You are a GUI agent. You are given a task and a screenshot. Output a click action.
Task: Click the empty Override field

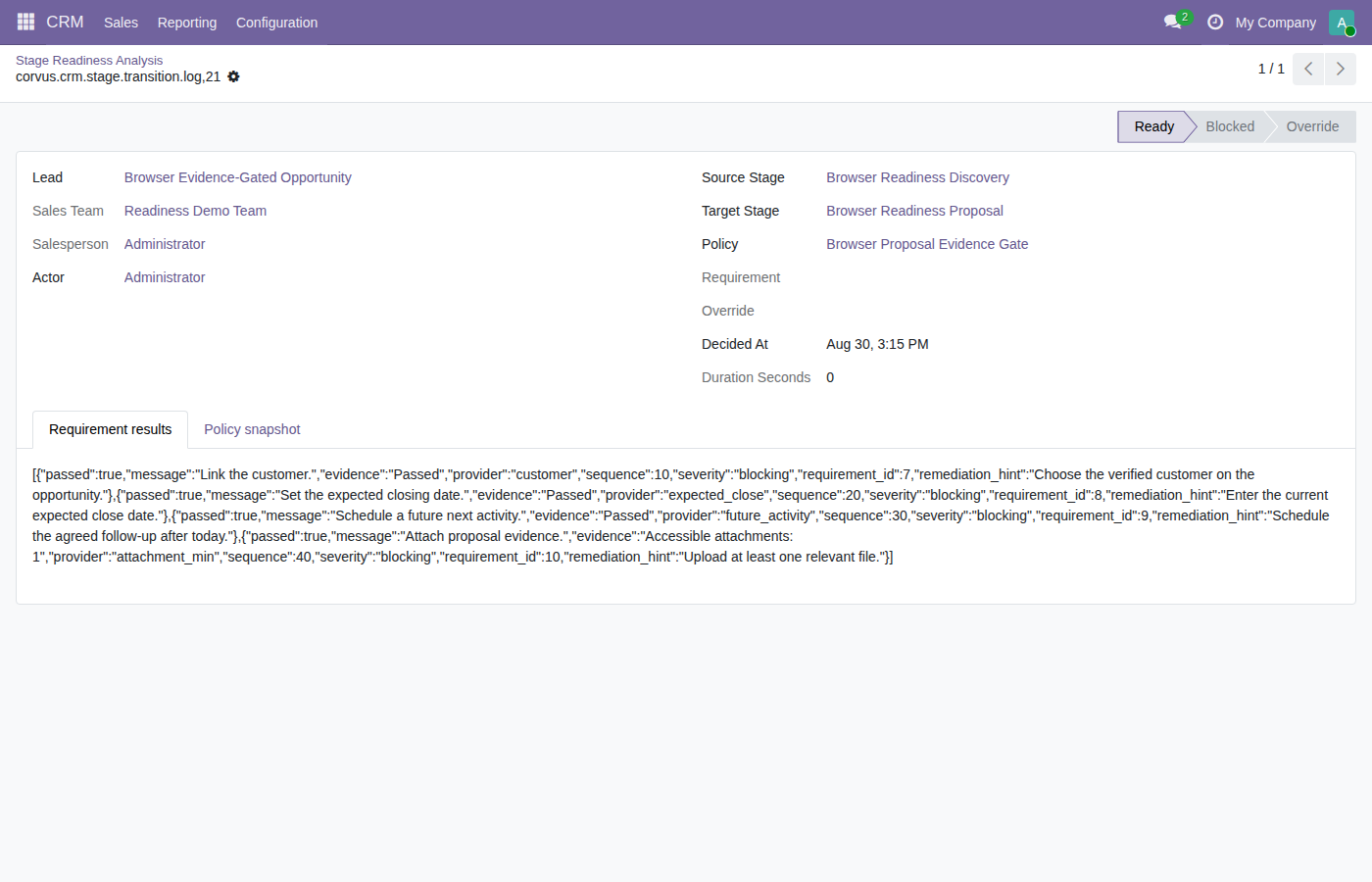click(x=1083, y=311)
